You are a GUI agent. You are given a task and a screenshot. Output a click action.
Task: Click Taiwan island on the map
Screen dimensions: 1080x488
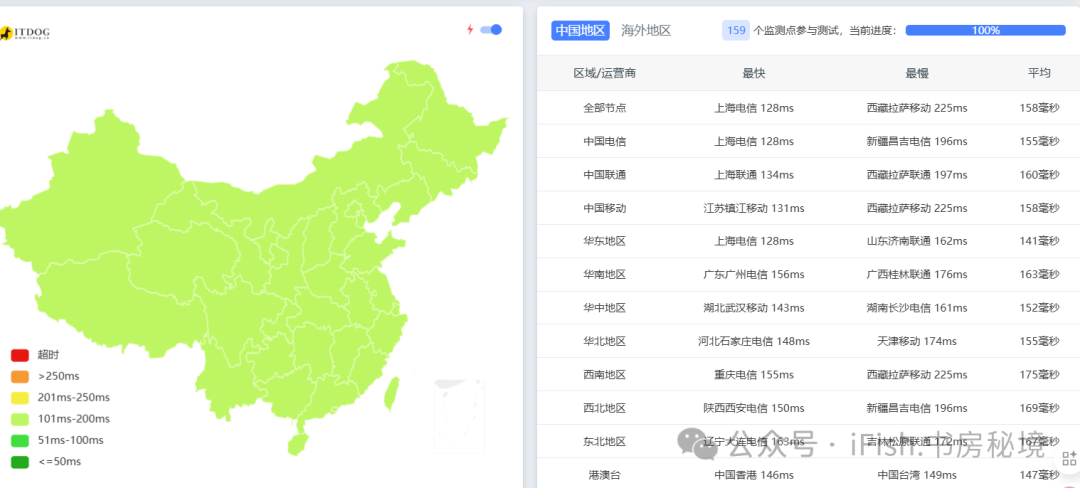tap(392, 393)
